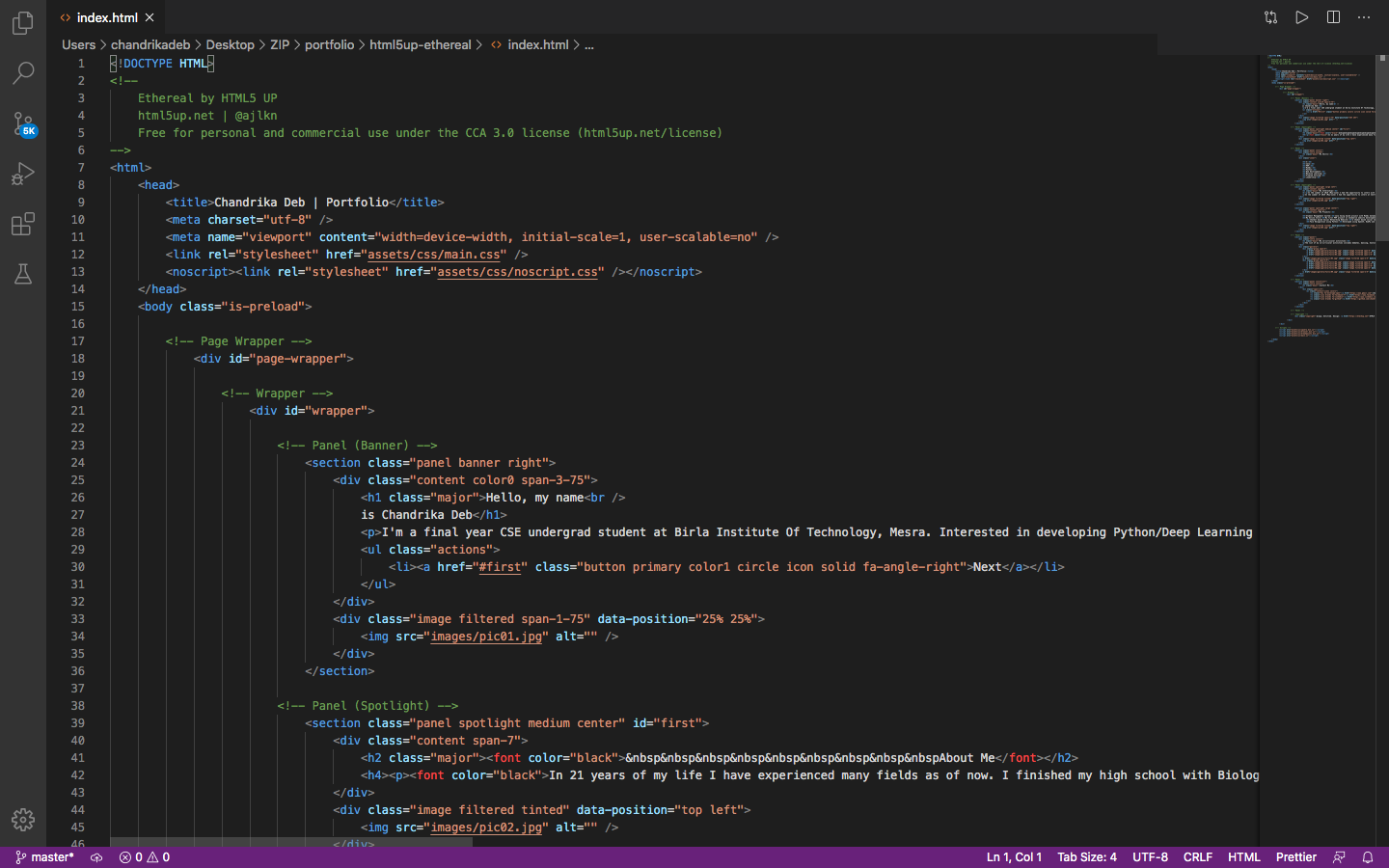
Task: Follow link images/pic02.jpg
Action: click(486, 827)
